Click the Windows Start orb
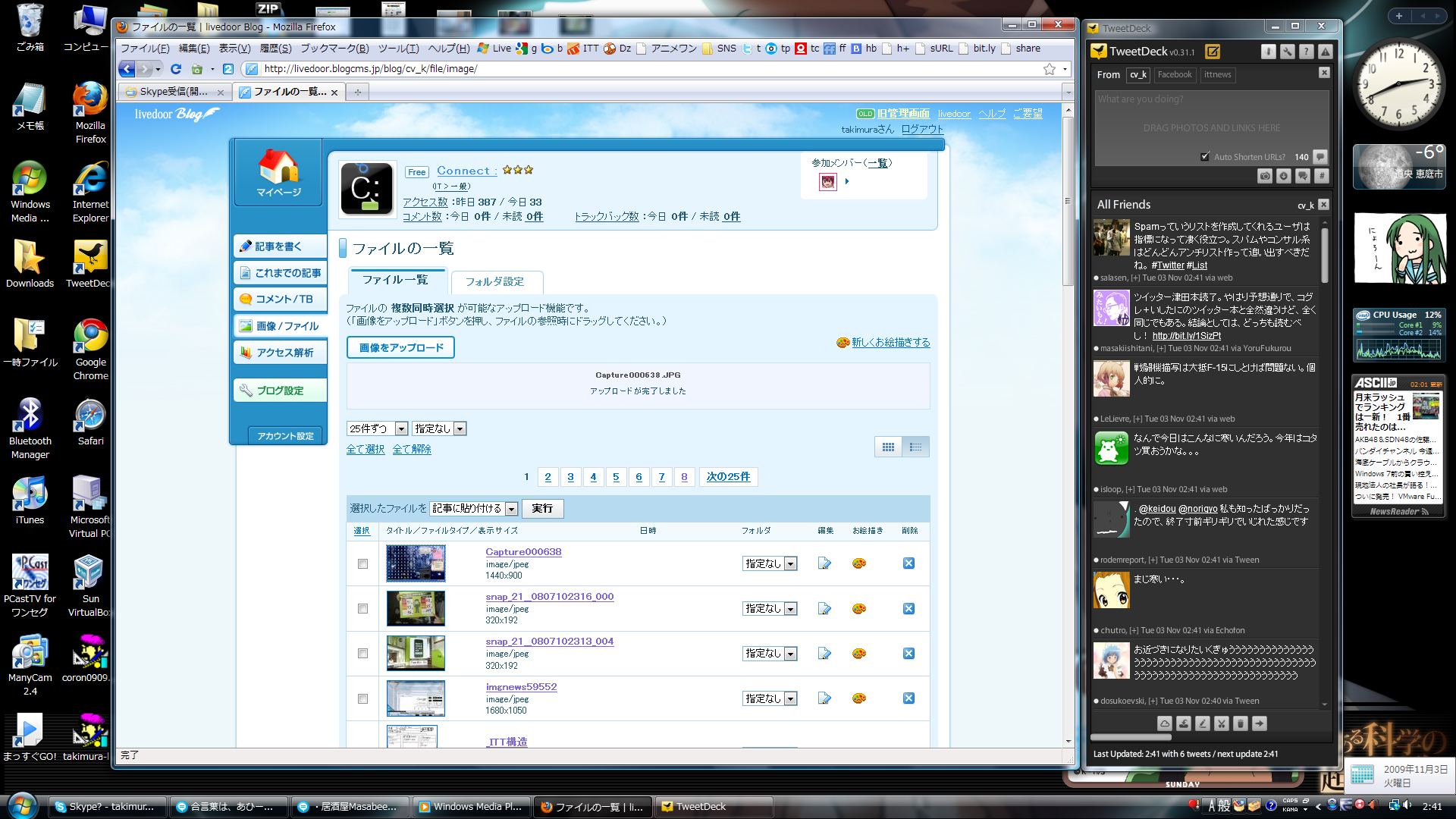Viewport: 1456px width, 819px height. (x=23, y=805)
